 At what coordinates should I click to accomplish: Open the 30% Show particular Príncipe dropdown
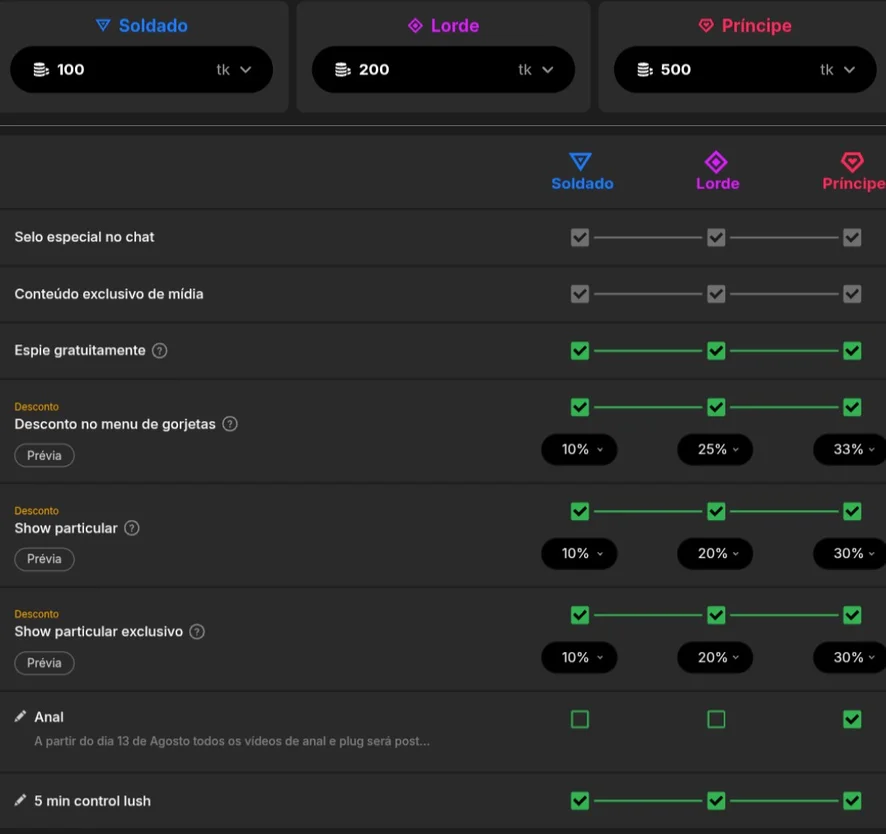point(850,554)
